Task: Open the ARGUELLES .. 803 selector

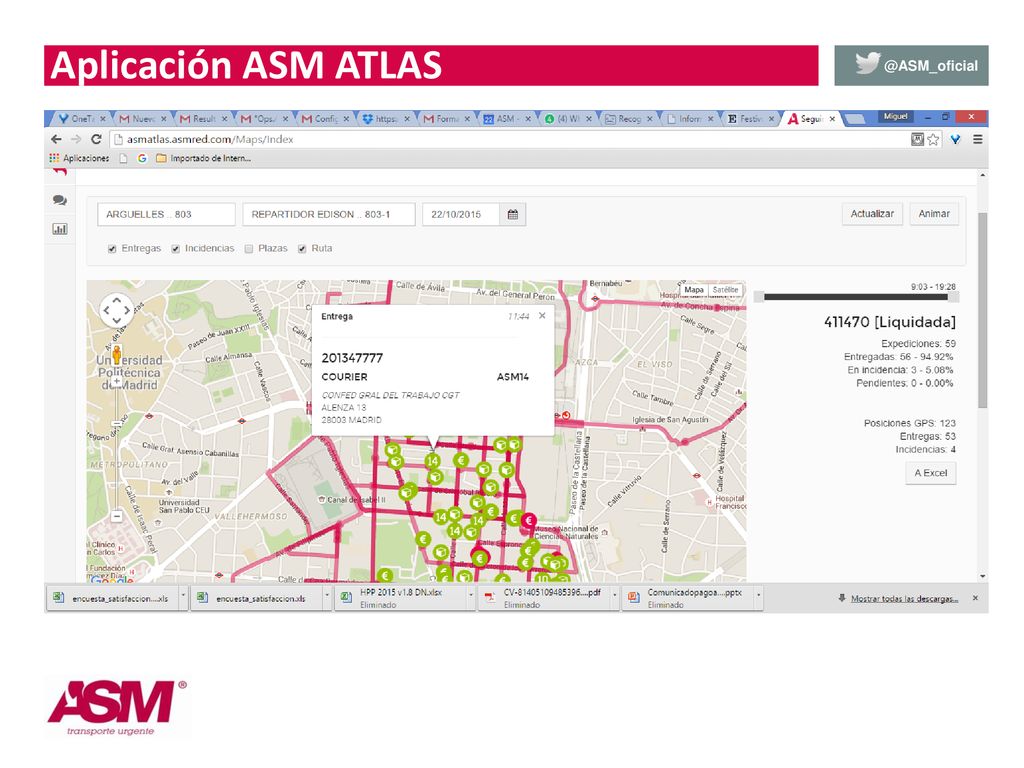Action: click(166, 214)
